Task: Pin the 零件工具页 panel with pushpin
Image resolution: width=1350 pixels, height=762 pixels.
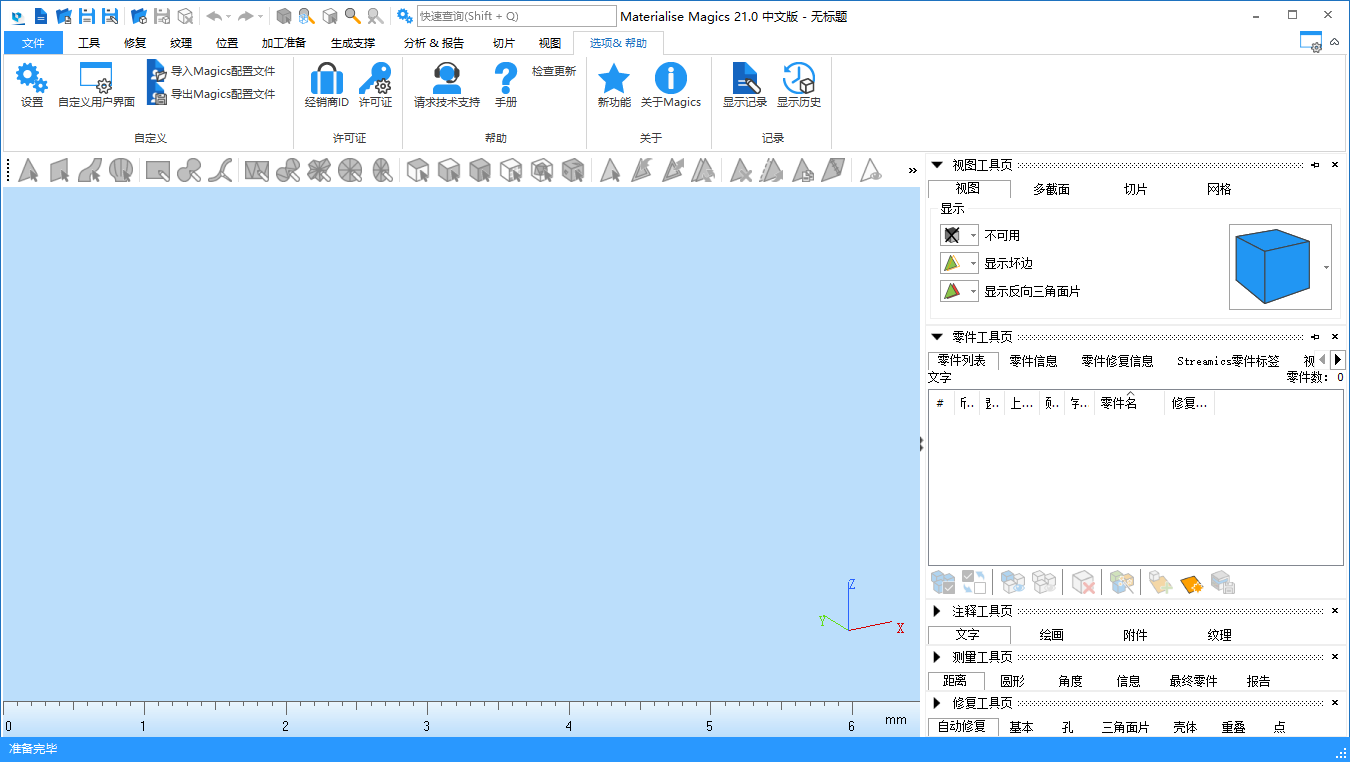Action: (1315, 337)
